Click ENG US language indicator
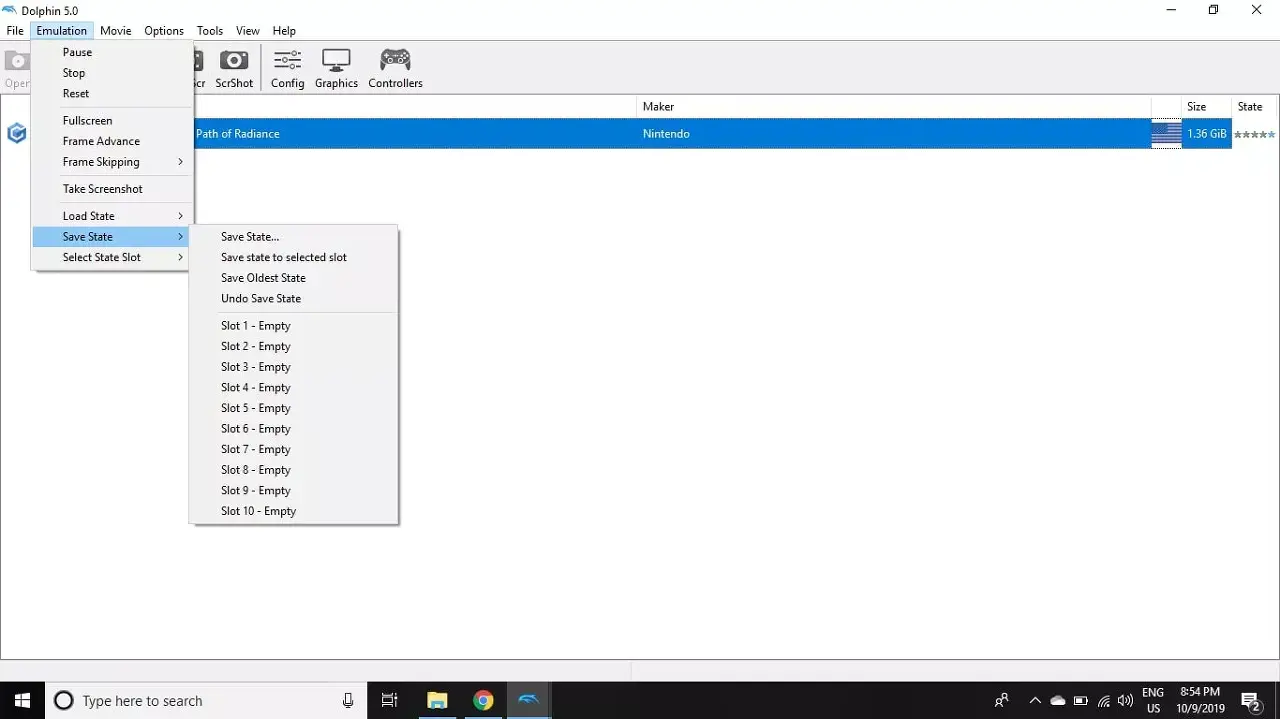The image size is (1280, 719). tap(1153, 700)
